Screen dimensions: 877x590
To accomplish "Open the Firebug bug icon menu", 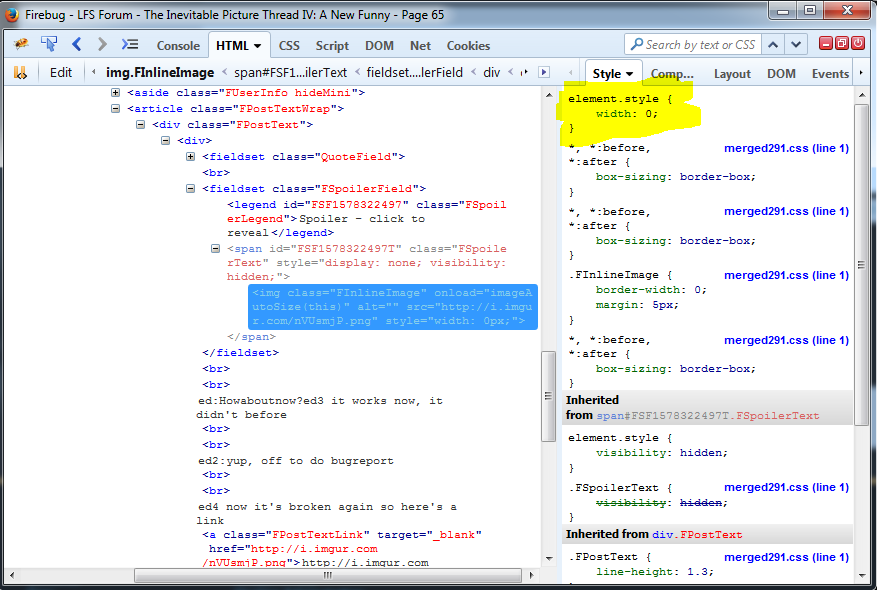I will pyautogui.click(x=21, y=44).
